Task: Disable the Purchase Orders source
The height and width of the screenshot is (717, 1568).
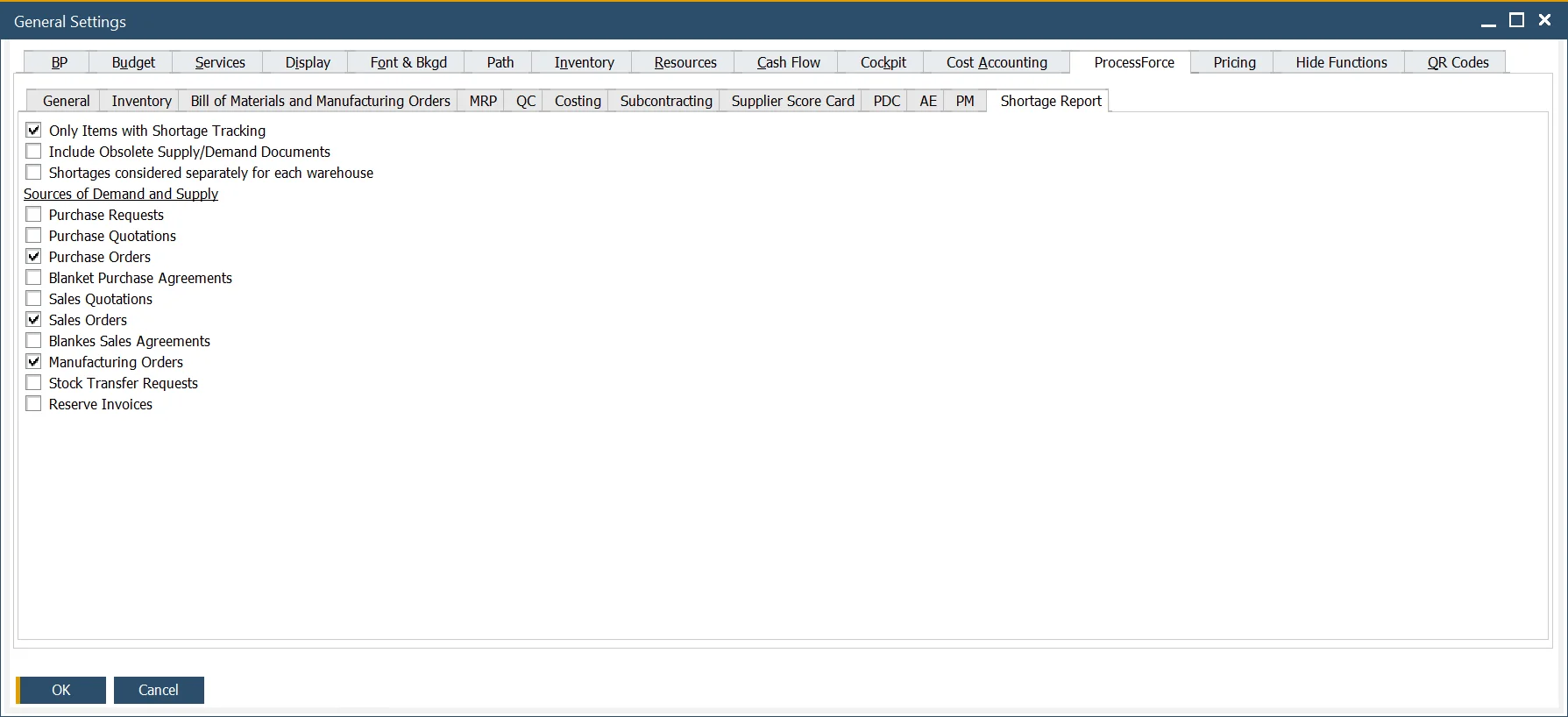Action: pos(33,257)
